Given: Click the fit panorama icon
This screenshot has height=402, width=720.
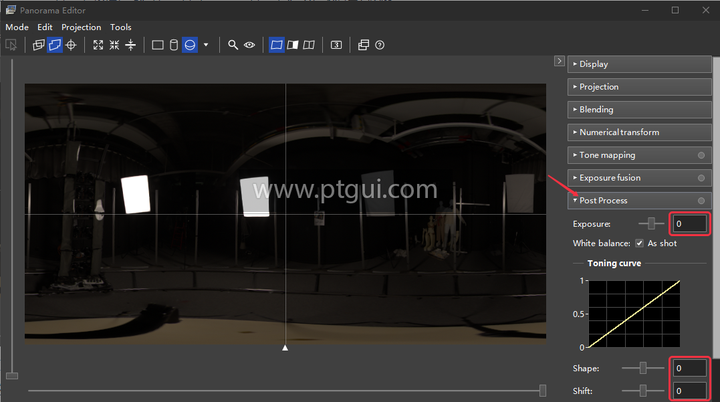Looking at the screenshot, I should coord(98,45).
